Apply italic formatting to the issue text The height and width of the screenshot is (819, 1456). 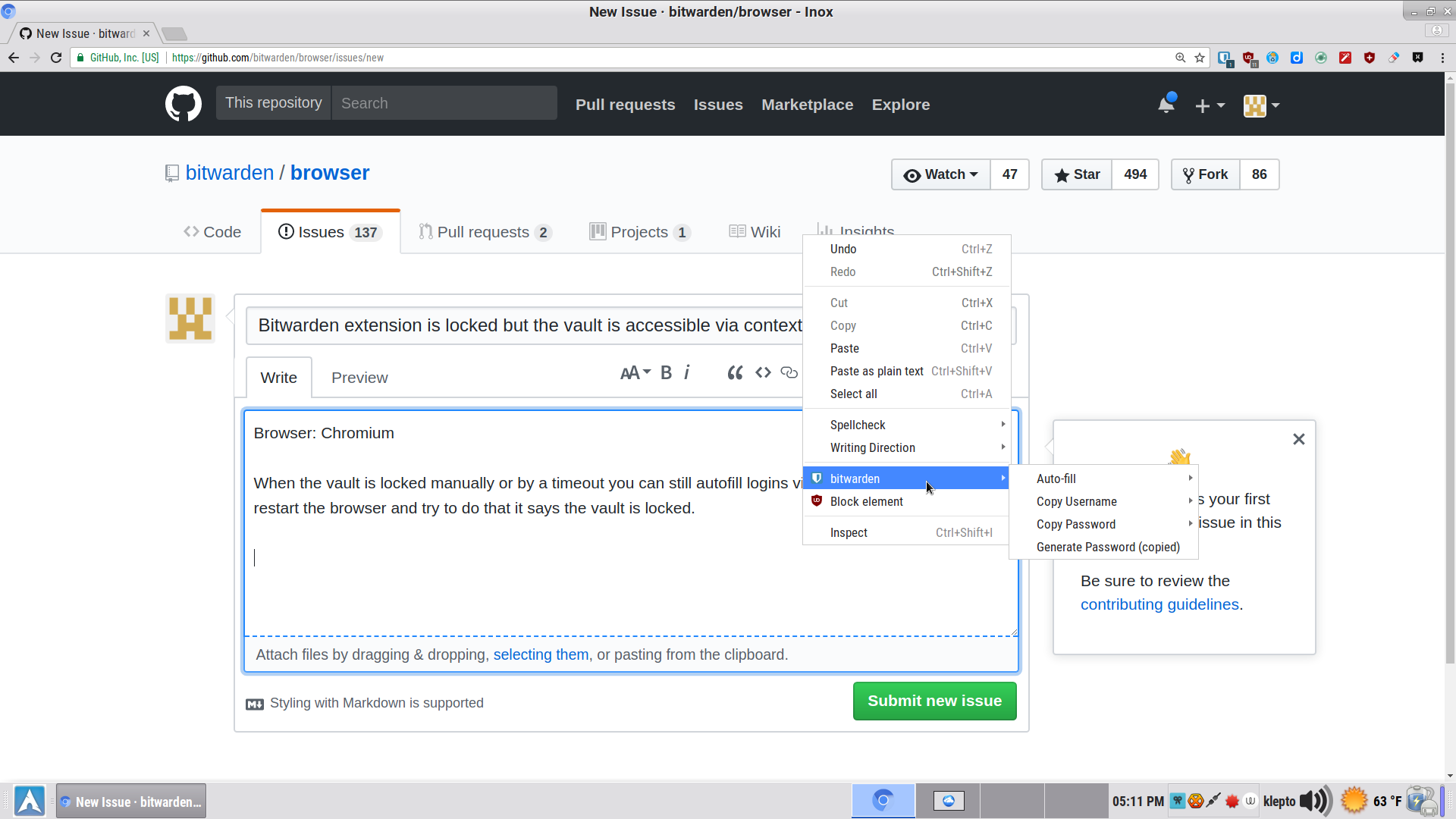coord(687,372)
